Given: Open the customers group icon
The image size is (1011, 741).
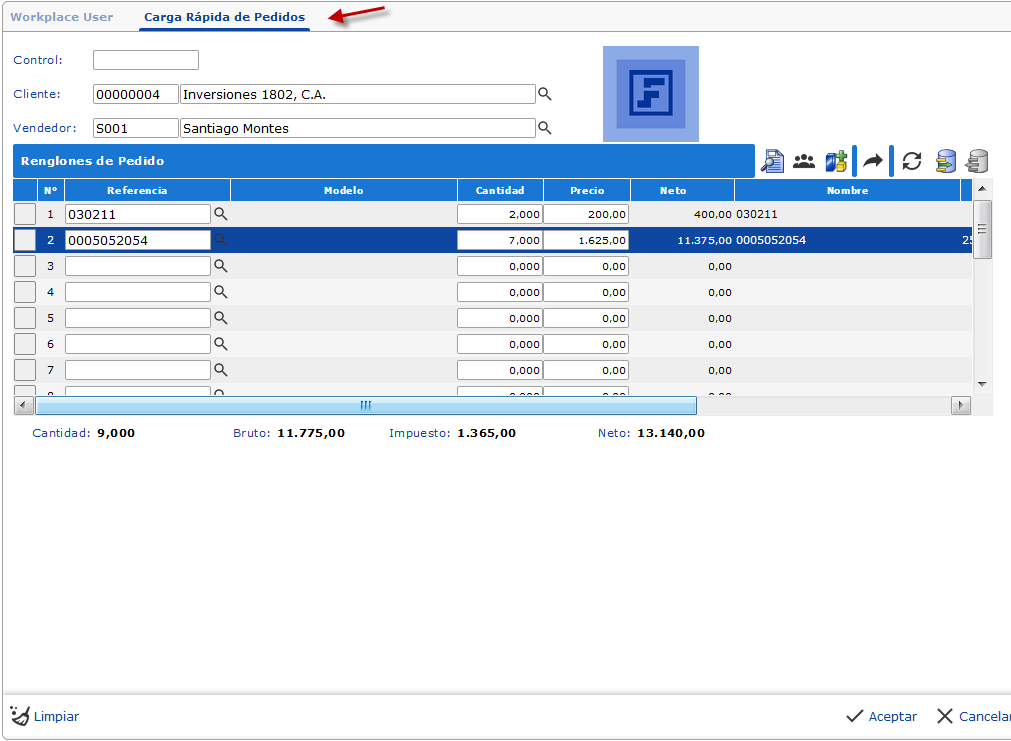Looking at the screenshot, I should 804,161.
